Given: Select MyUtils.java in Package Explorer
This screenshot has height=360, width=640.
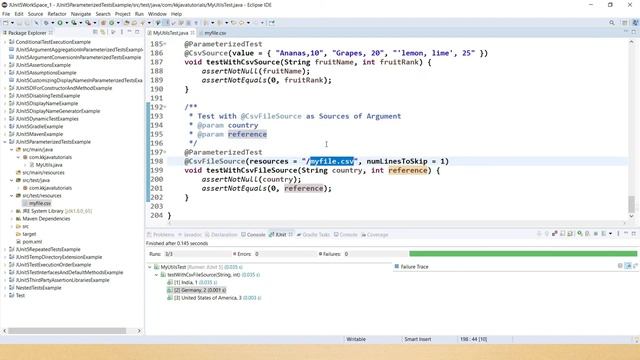Looking at the screenshot, I should click(49, 165).
